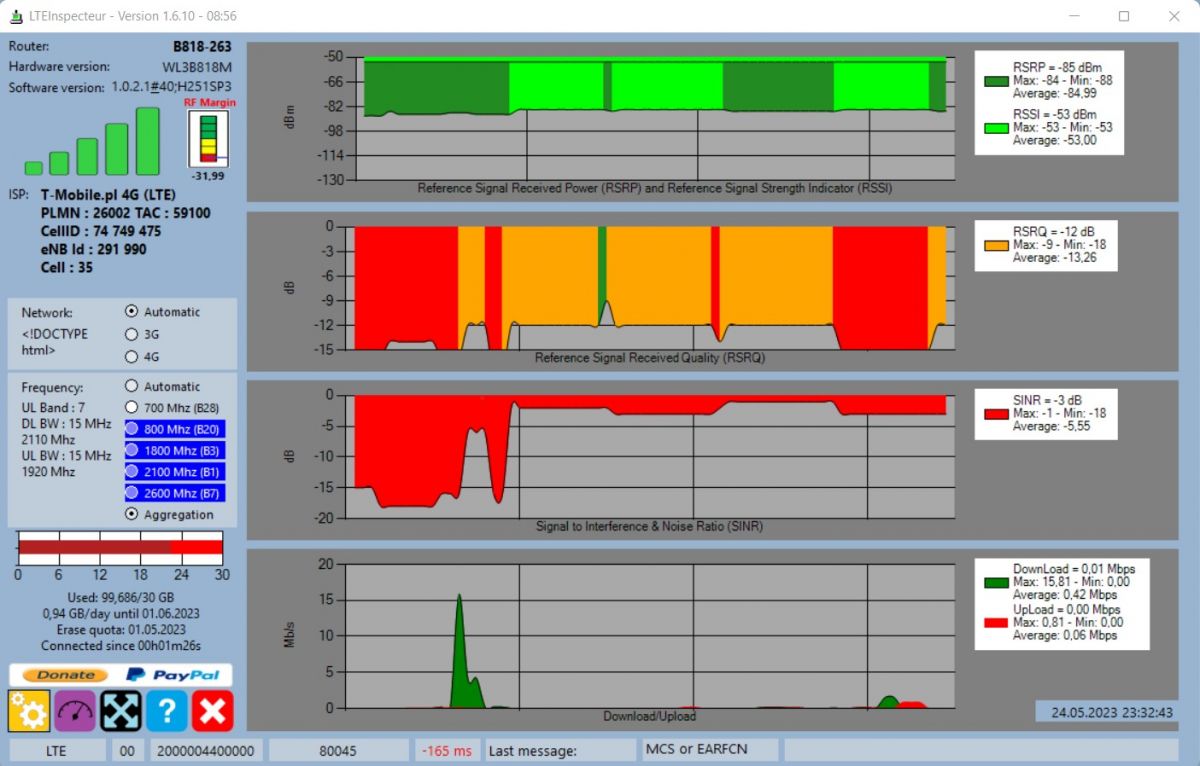Screen dimensions: 1200x766
Task: Click the 00 status bar cell
Action: (x=127, y=750)
